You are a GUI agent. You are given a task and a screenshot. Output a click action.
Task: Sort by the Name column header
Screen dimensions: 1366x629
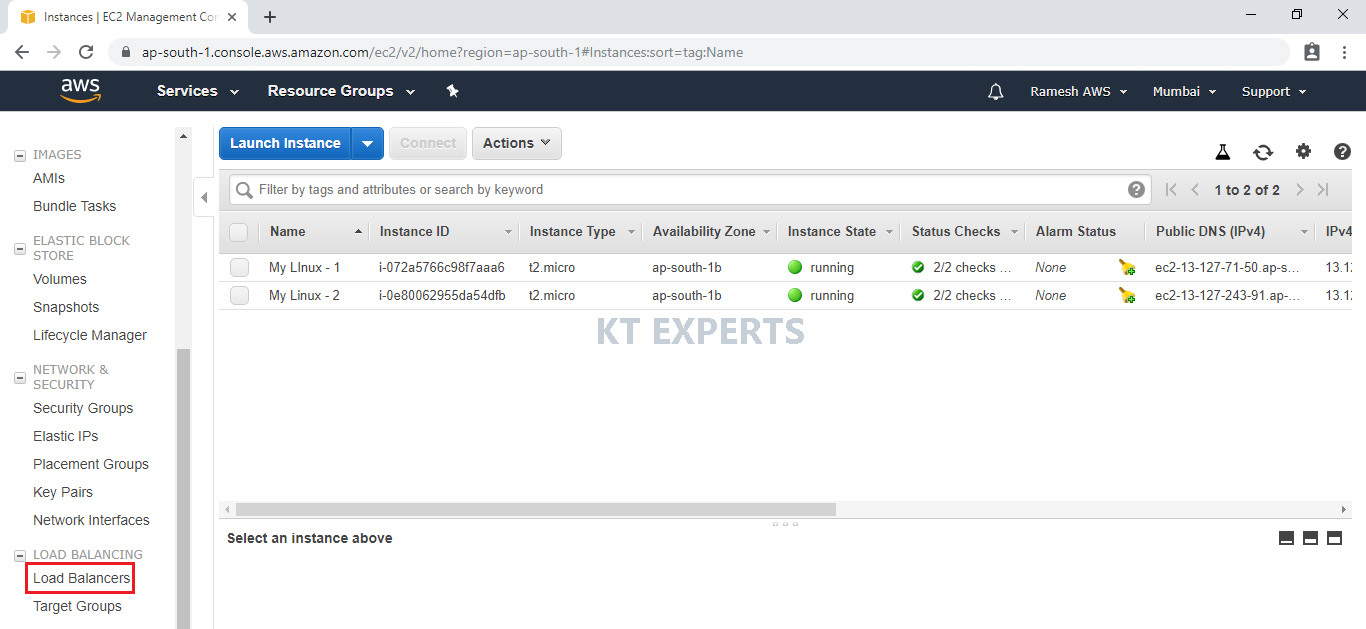316,232
